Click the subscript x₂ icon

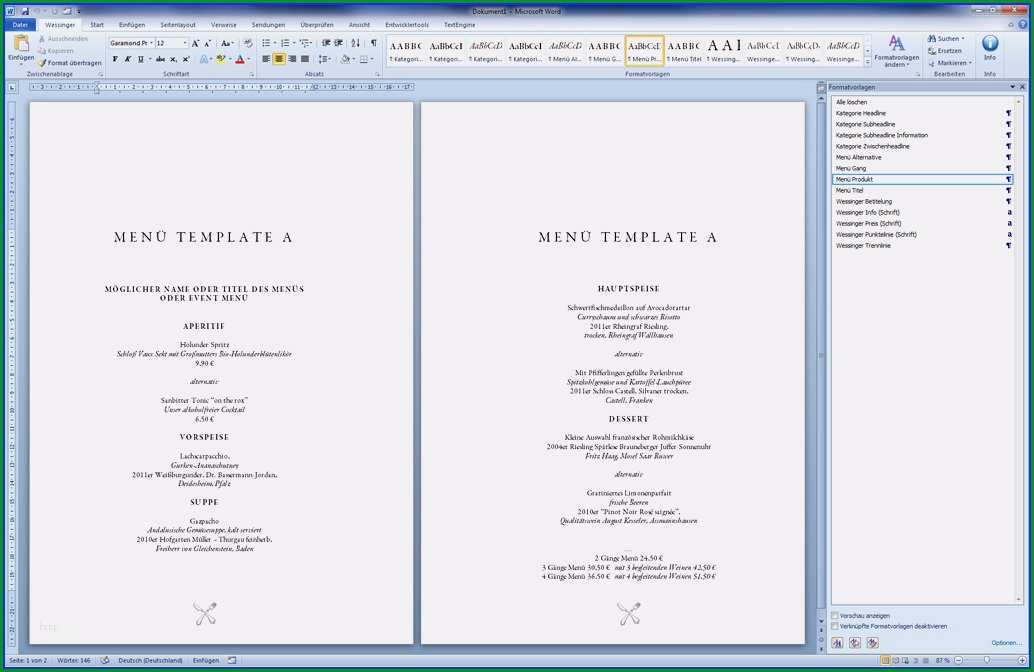173,59
